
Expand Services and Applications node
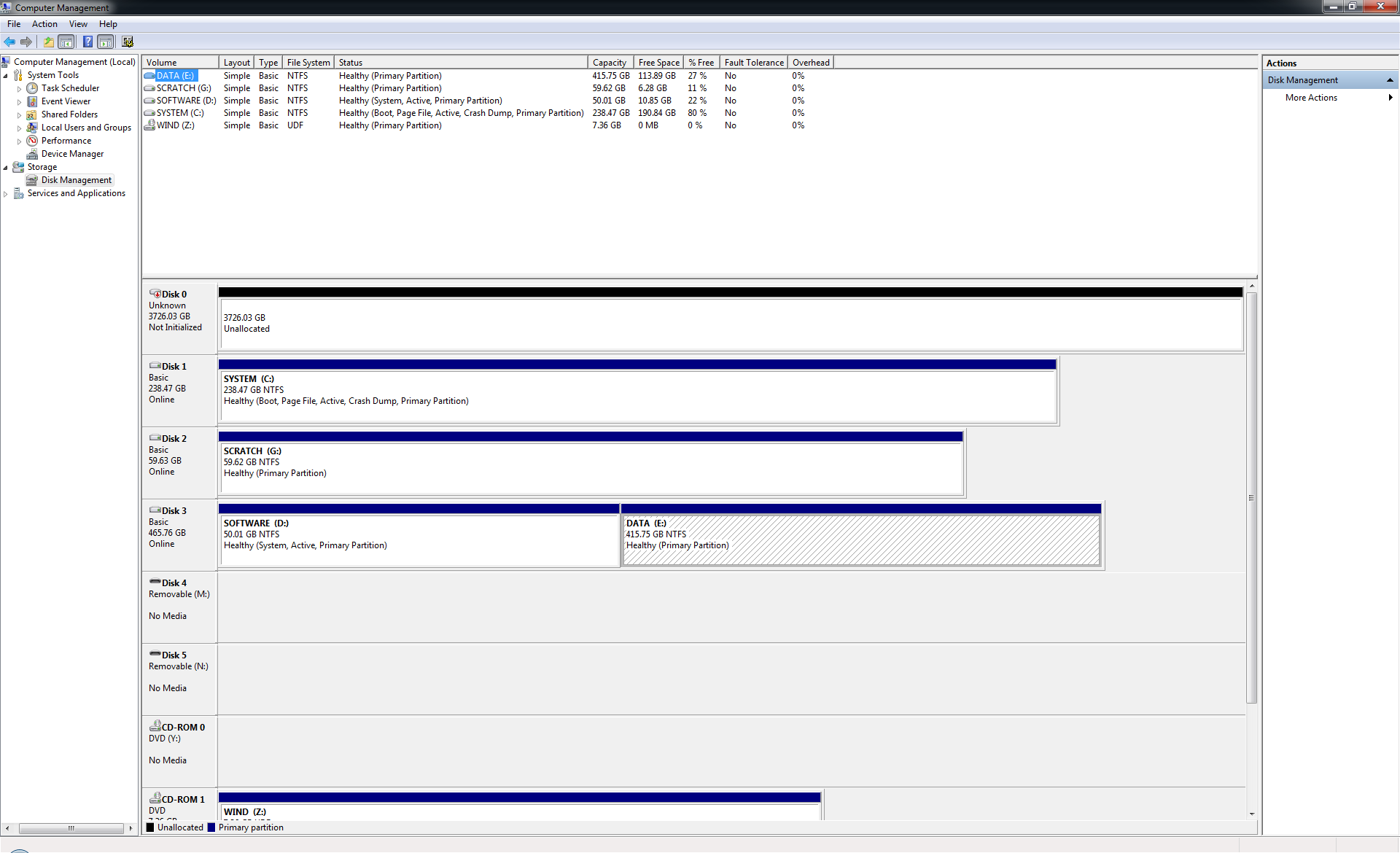(x=6, y=194)
